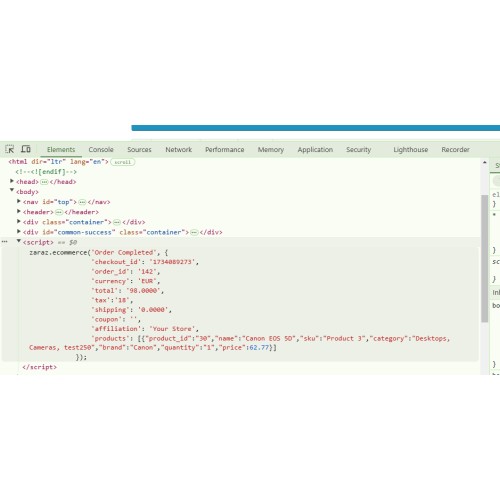Toggle the device toolbar icon
Screen dimensions: 500x500
pos(26,149)
